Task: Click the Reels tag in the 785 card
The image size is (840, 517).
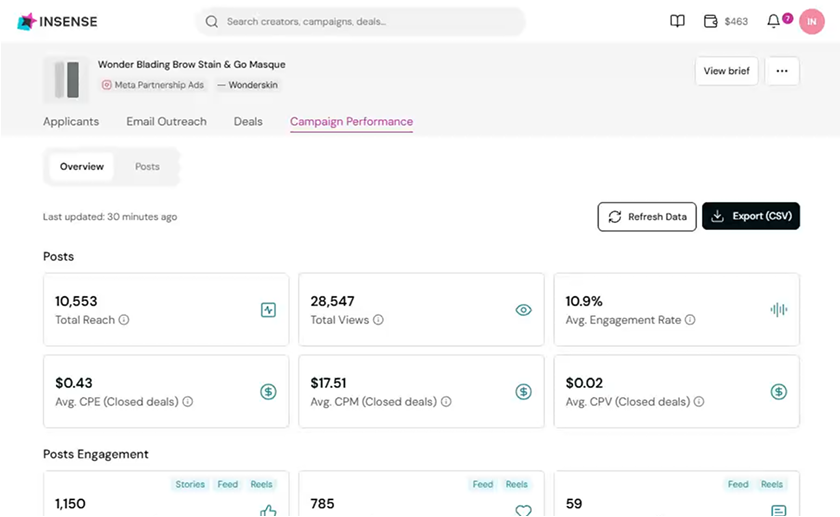Action: (x=517, y=484)
